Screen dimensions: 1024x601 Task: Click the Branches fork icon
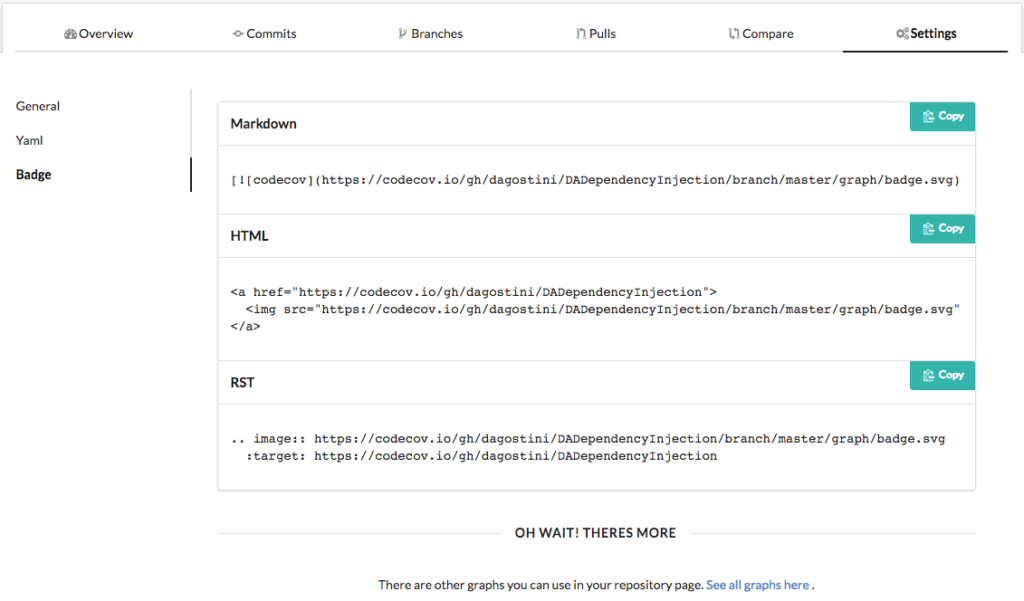point(402,34)
